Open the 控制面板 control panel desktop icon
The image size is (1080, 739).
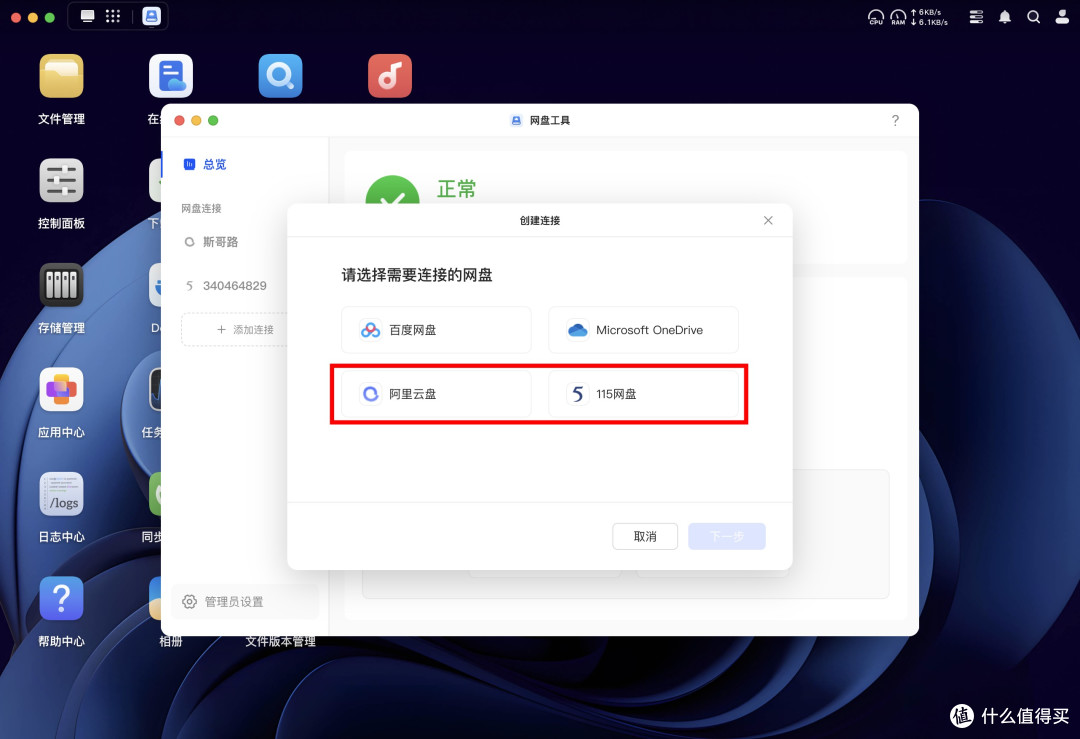pyautogui.click(x=61, y=180)
